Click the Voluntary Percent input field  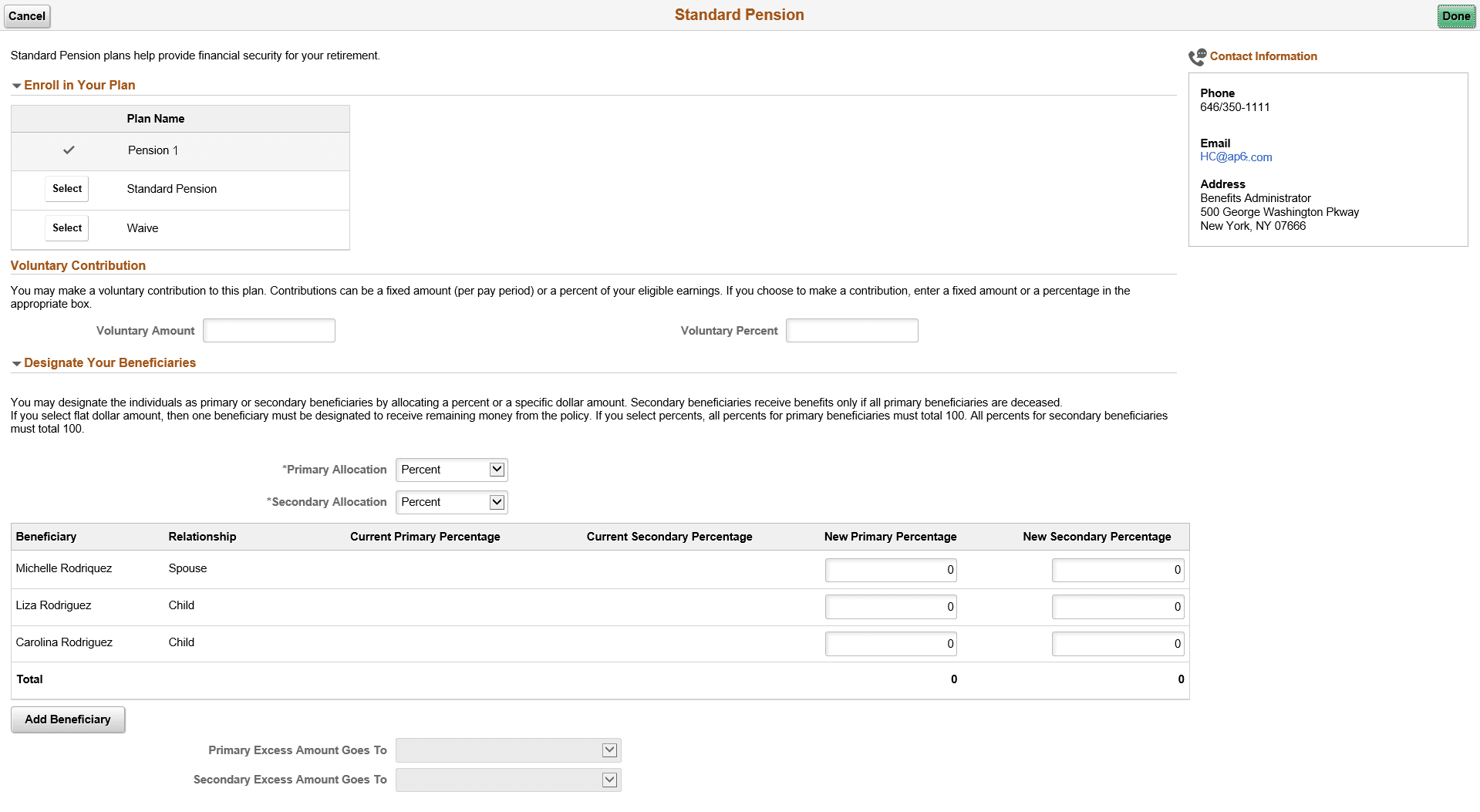(851, 330)
